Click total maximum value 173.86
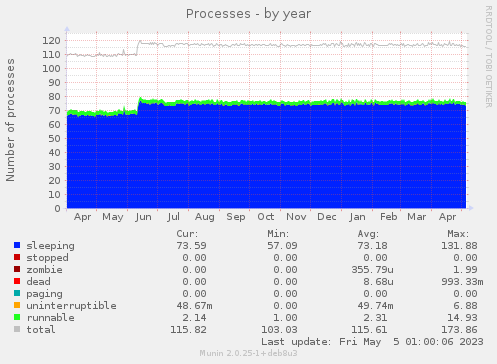Screen dimensions: 497x364 click(x=459, y=330)
